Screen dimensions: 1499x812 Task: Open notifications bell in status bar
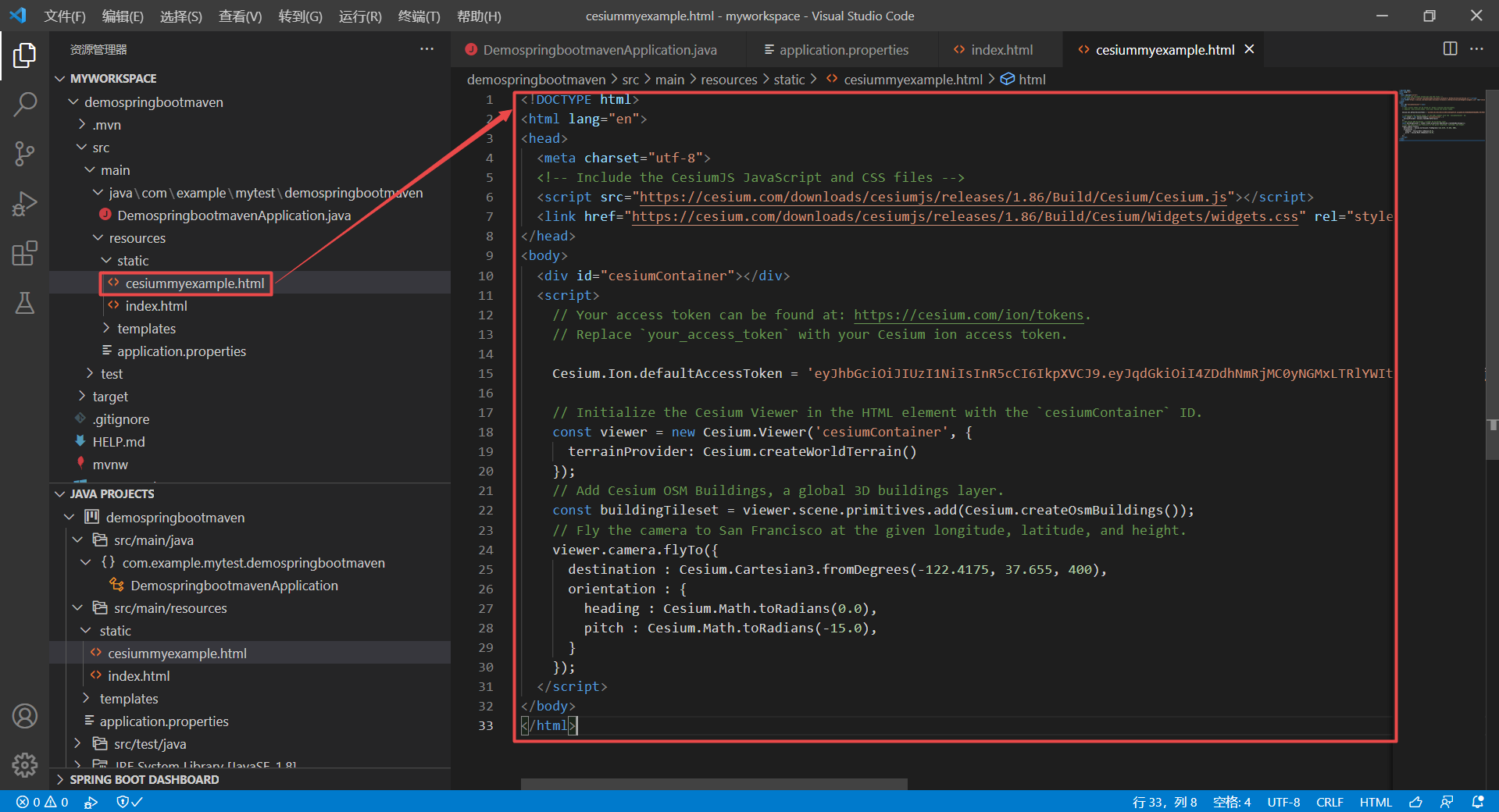tap(1477, 802)
